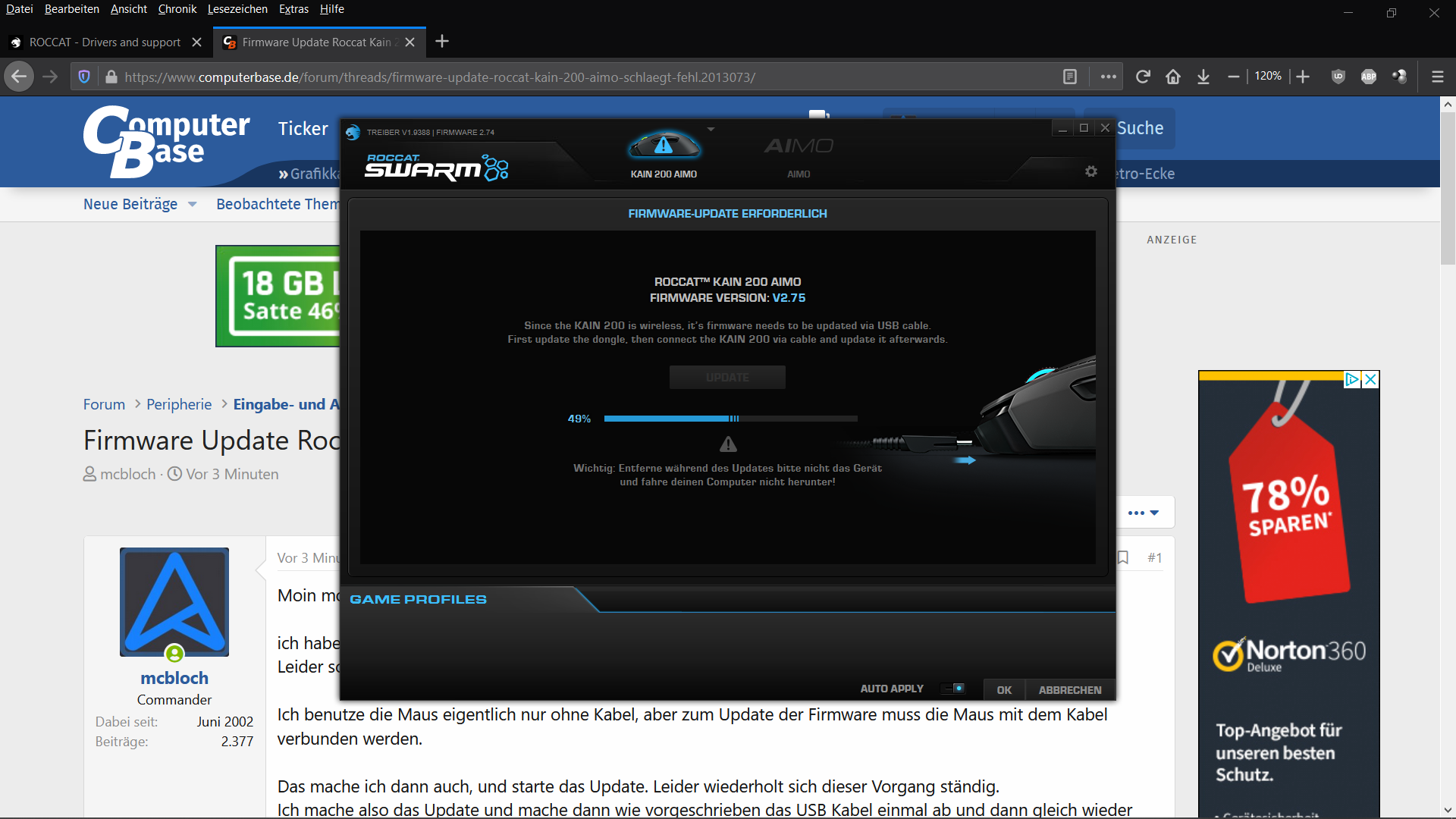Image resolution: width=1456 pixels, height=819 pixels.
Task: Click the Peripherie breadcrumb link
Action: coord(179,404)
